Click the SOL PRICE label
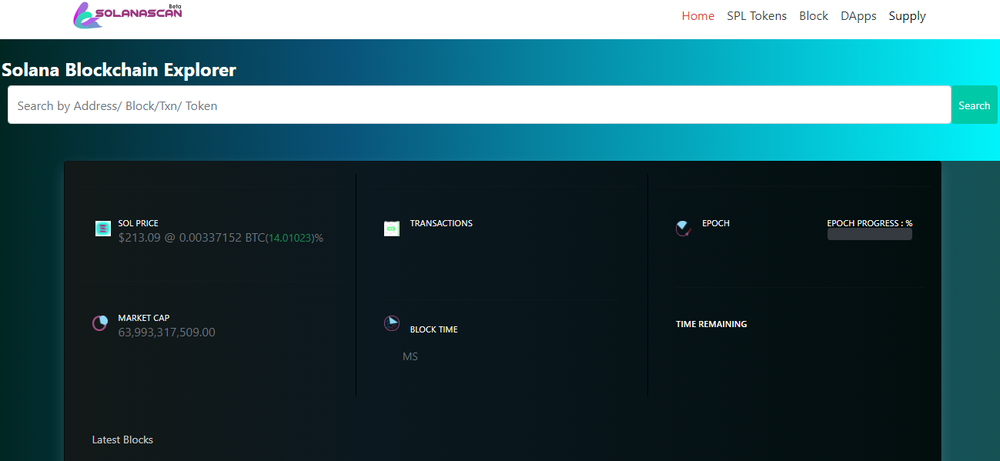Image resolution: width=1000 pixels, height=461 pixels. (138, 223)
